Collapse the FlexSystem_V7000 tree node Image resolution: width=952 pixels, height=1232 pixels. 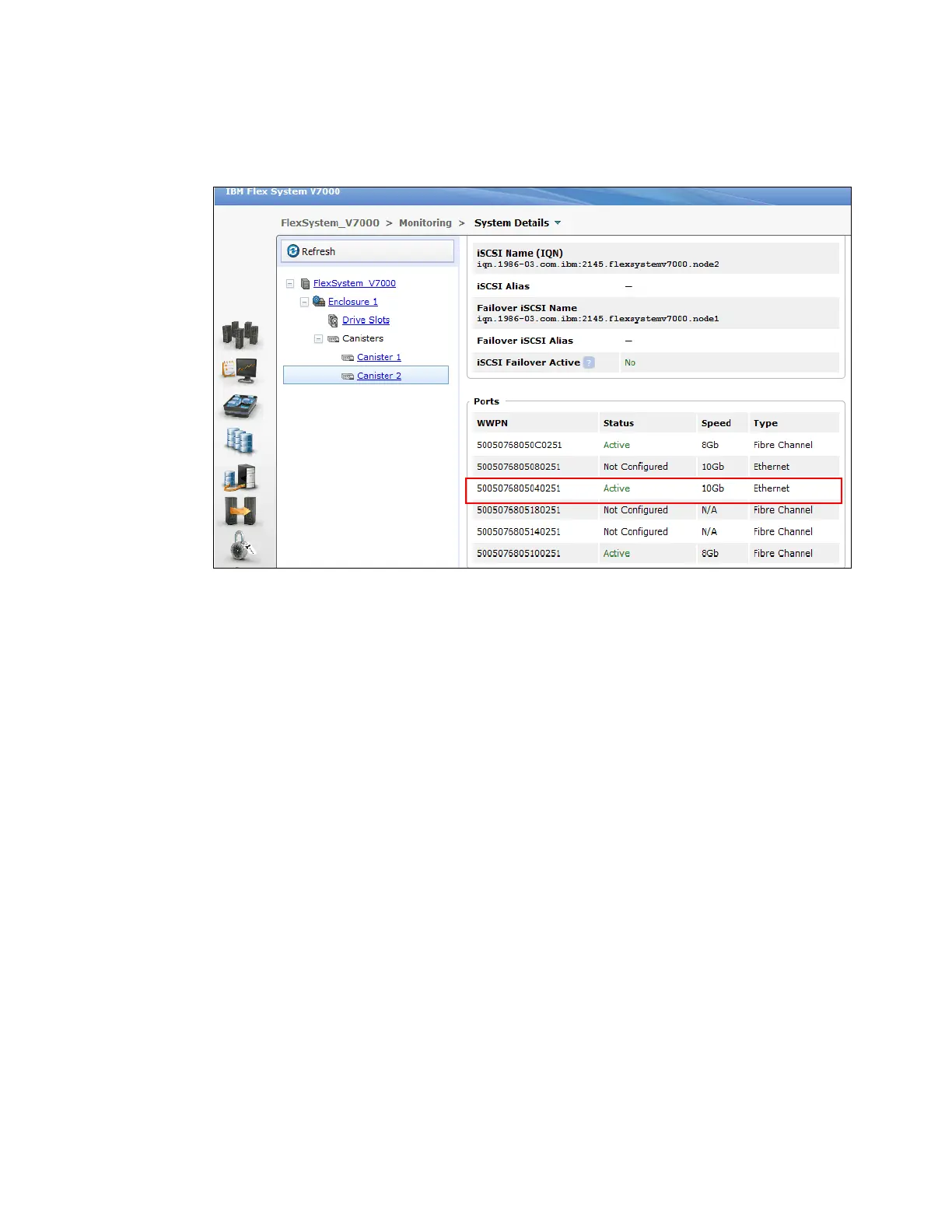290,284
